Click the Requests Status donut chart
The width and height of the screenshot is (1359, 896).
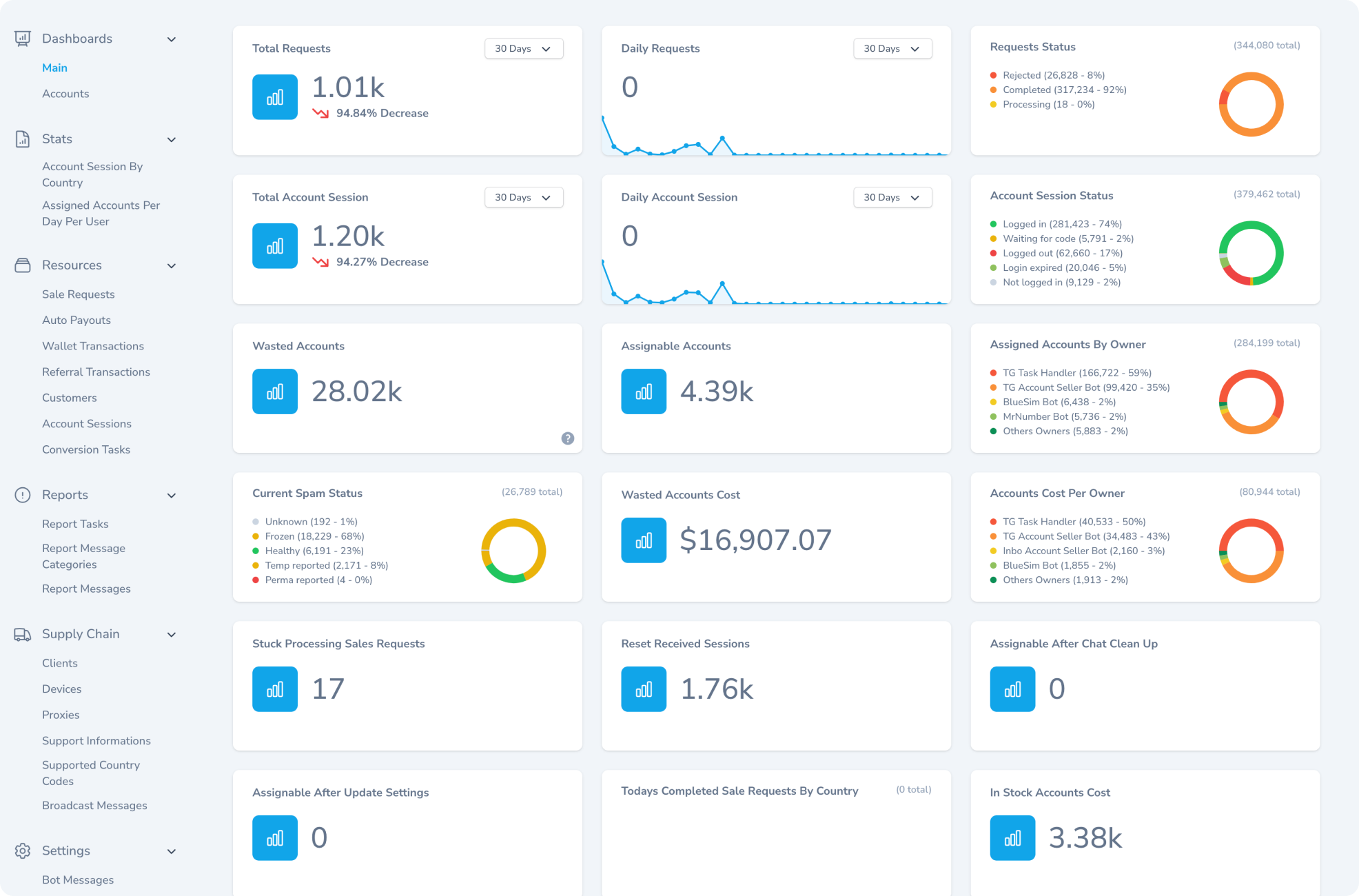[1250, 105]
